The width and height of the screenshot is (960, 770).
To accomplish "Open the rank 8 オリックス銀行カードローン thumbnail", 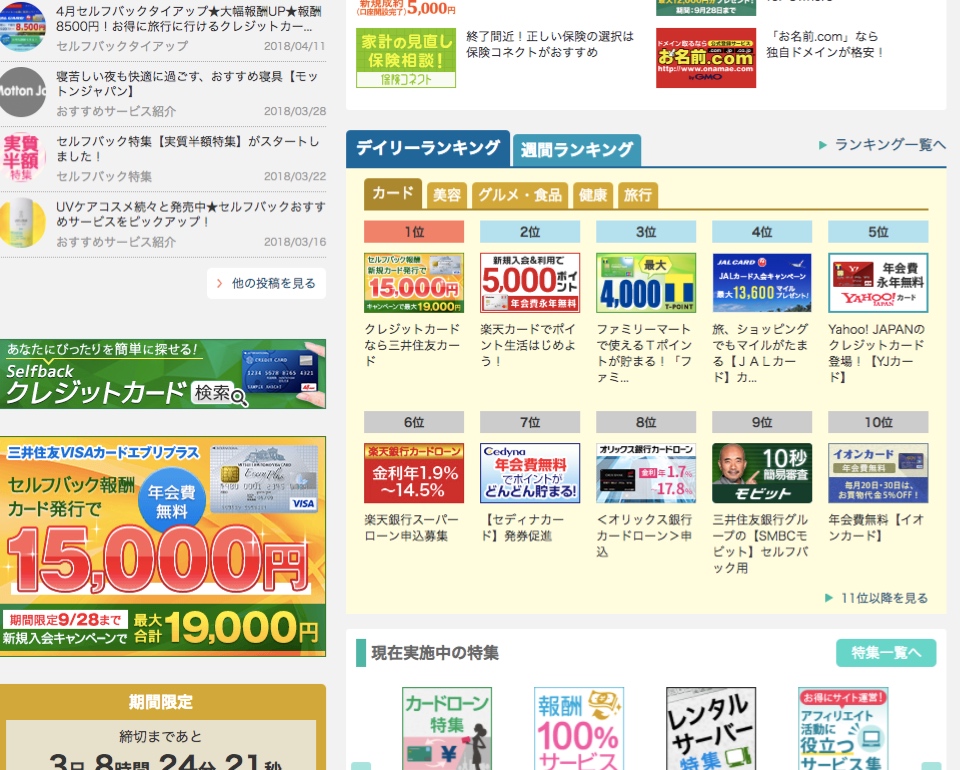I will tap(646, 473).
